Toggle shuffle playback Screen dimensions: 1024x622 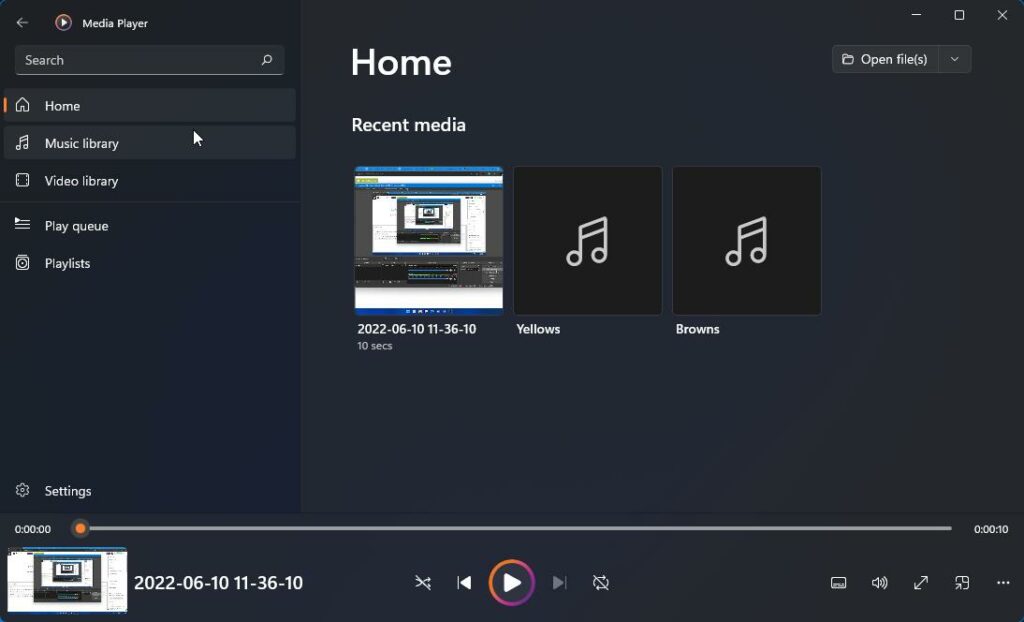(423, 582)
